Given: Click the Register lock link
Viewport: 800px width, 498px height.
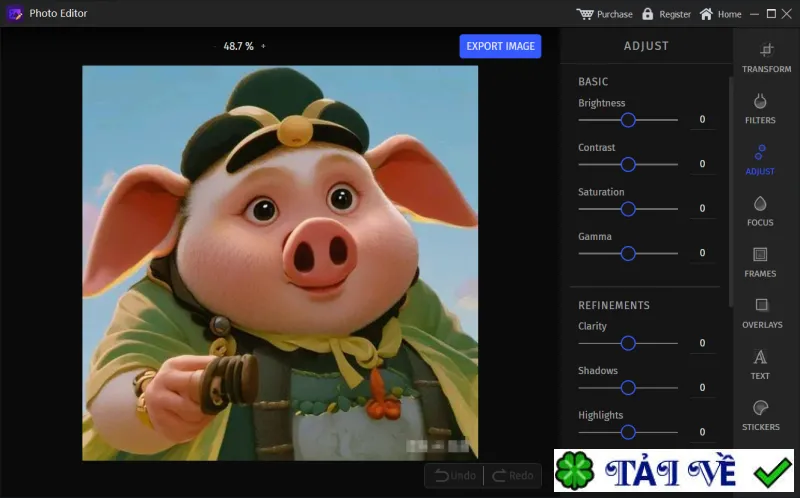Looking at the screenshot, I should (666, 14).
